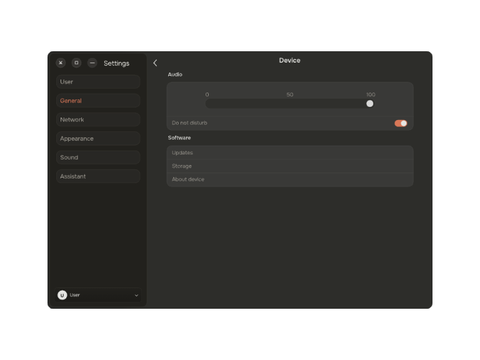Click the audio volume slider handle
This screenshot has width=480, height=360.
tap(370, 104)
